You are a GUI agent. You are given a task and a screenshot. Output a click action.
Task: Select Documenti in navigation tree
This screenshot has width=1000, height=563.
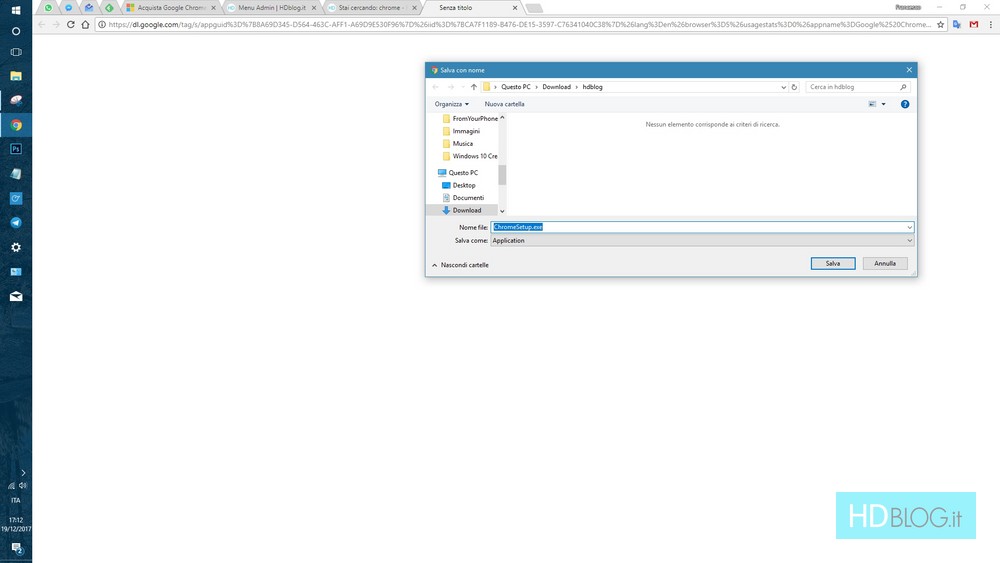coord(463,198)
